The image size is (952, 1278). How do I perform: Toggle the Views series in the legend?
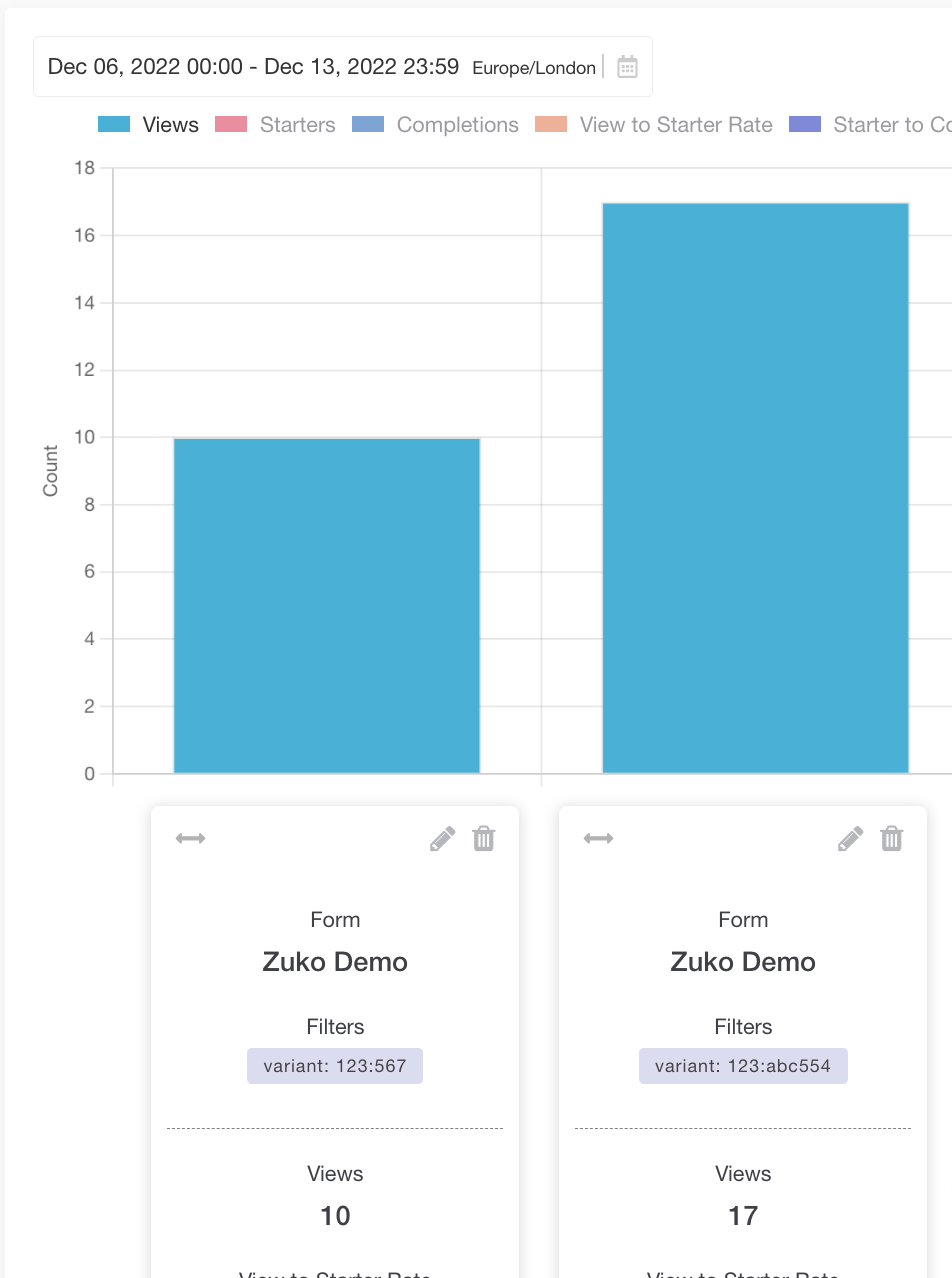(170, 124)
